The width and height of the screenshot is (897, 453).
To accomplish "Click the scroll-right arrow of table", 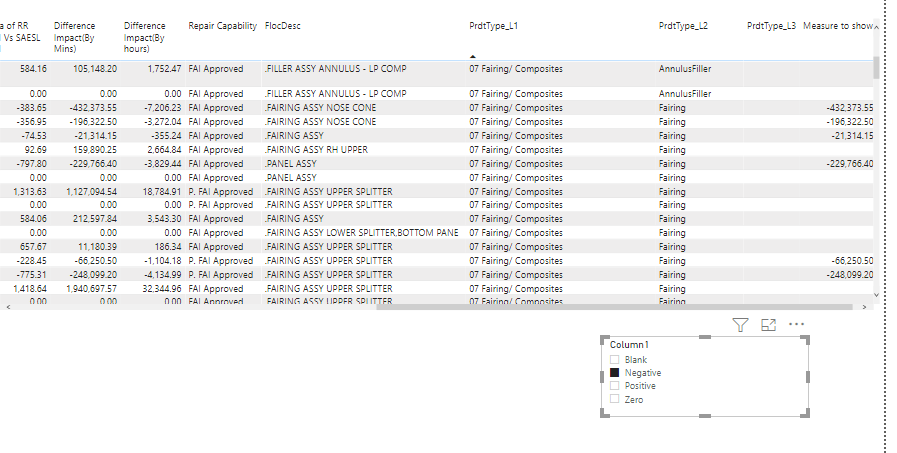I will click(864, 307).
